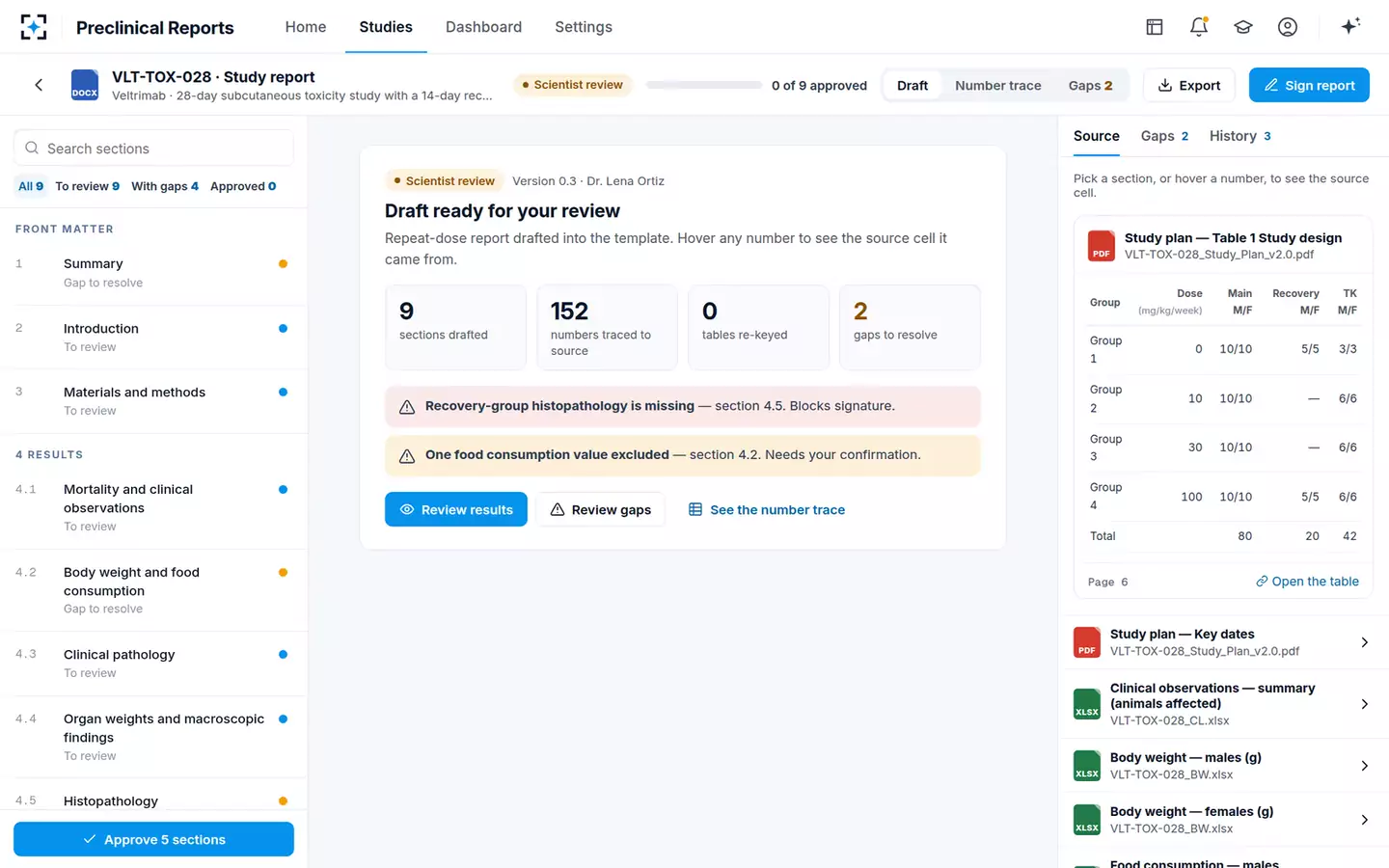Image resolution: width=1389 pixels, height=868 pixels.
Task: Click the Preclinical Reports logo icon
Action: tap(34, 27)
